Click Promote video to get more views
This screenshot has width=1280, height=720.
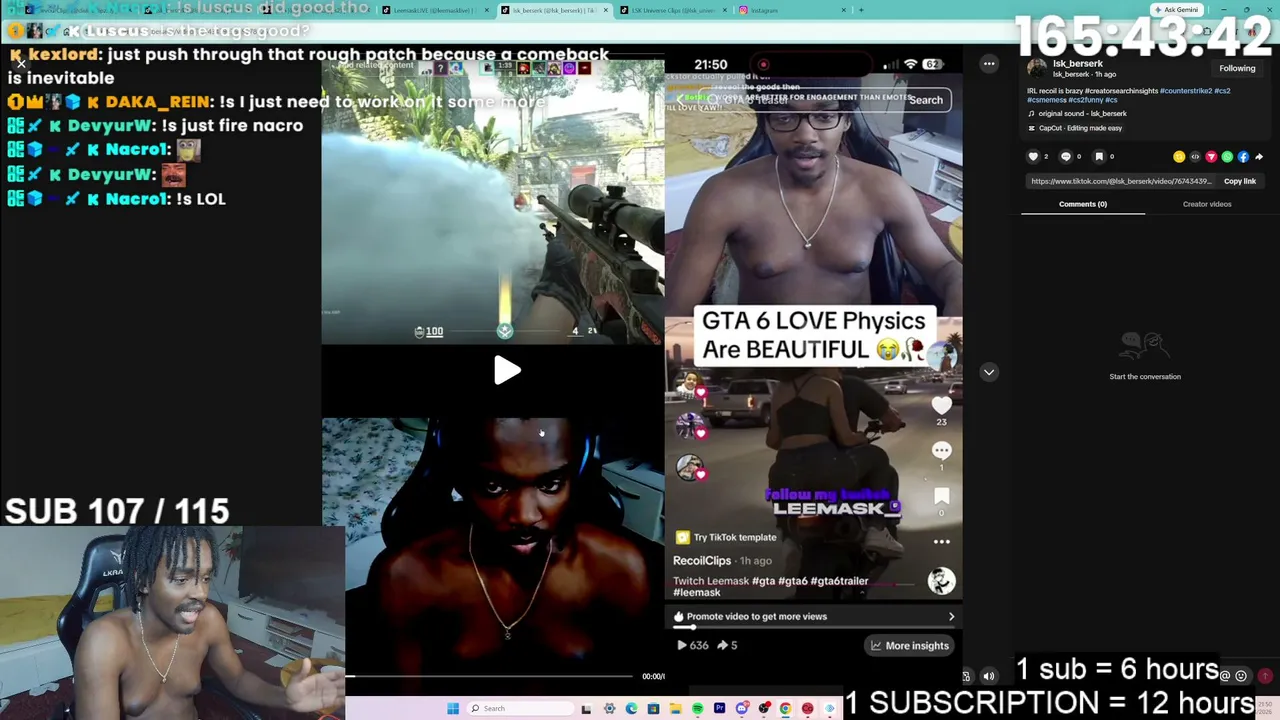tap(813, 616)
